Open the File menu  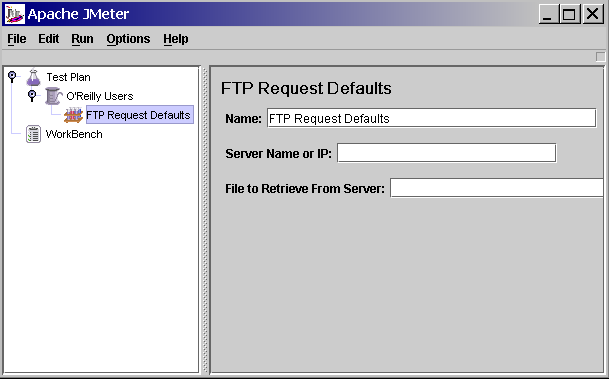[x=17, y=39]
